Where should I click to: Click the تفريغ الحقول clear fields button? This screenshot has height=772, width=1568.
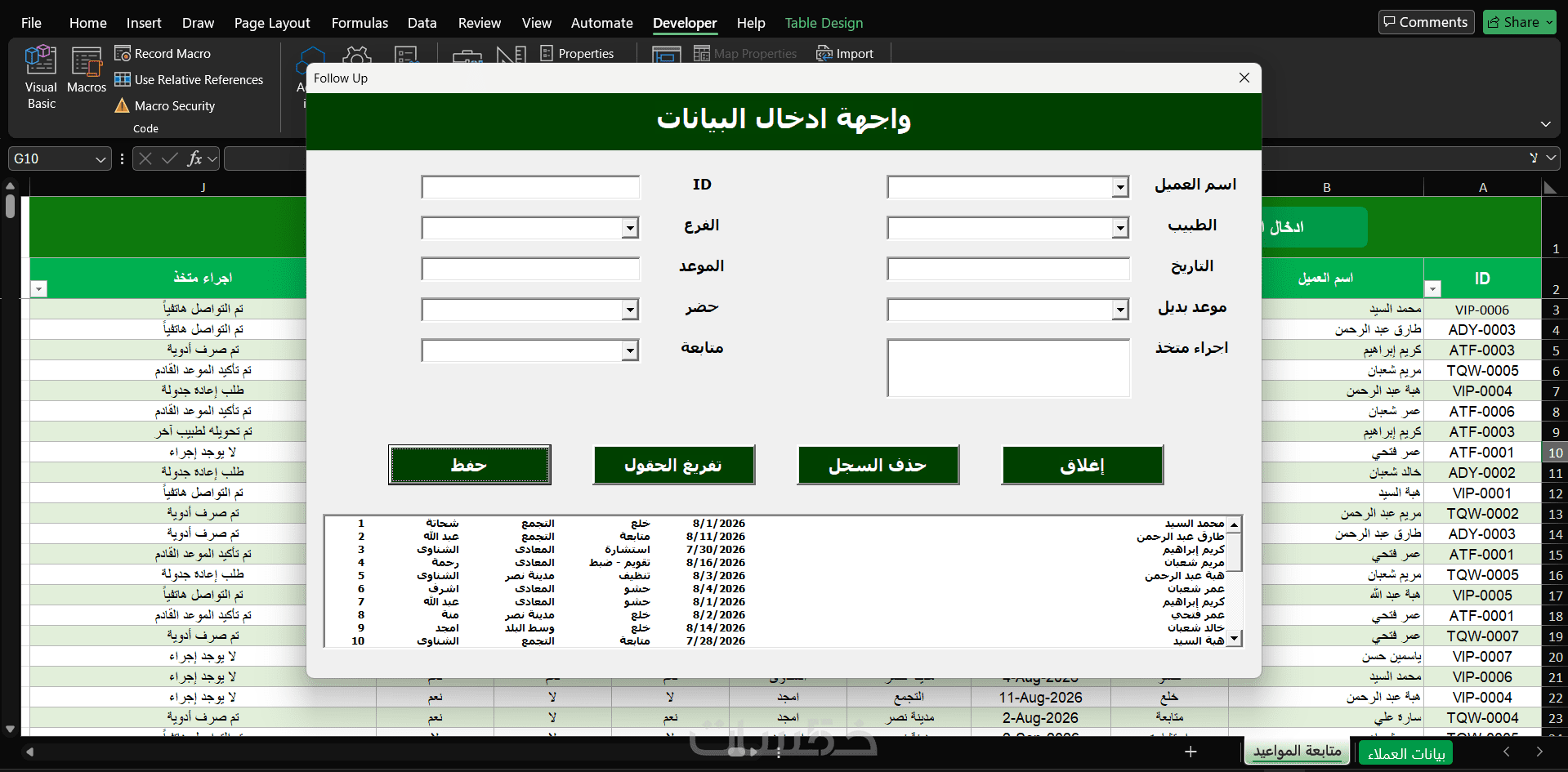click(x=673, y=465)
